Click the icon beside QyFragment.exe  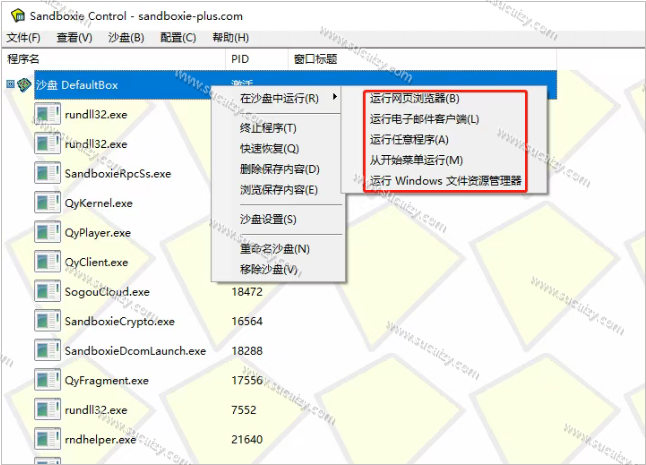pyautogui.click(x=47, y=380)
